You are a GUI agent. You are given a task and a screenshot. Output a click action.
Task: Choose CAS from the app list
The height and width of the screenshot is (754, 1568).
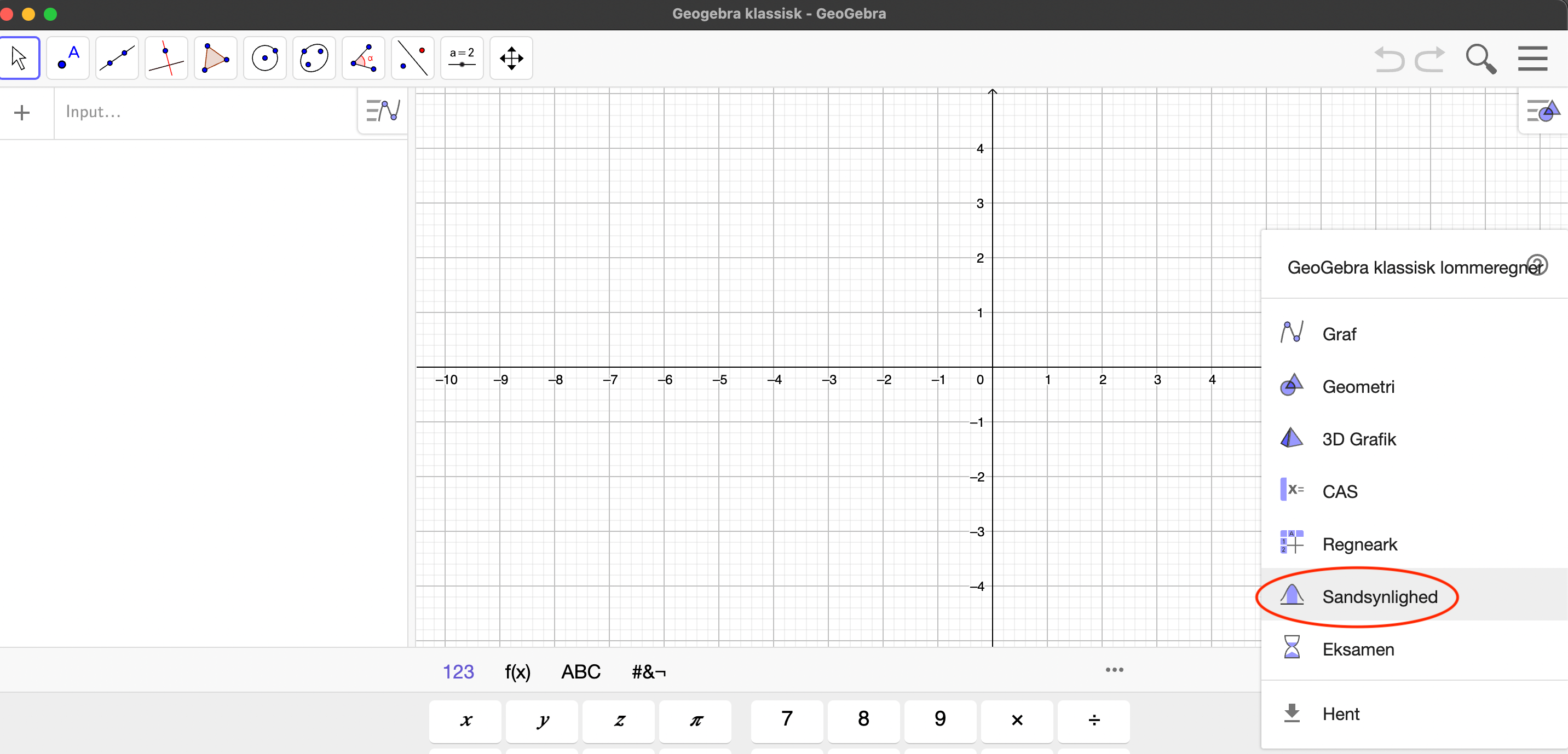point(1414,491)
